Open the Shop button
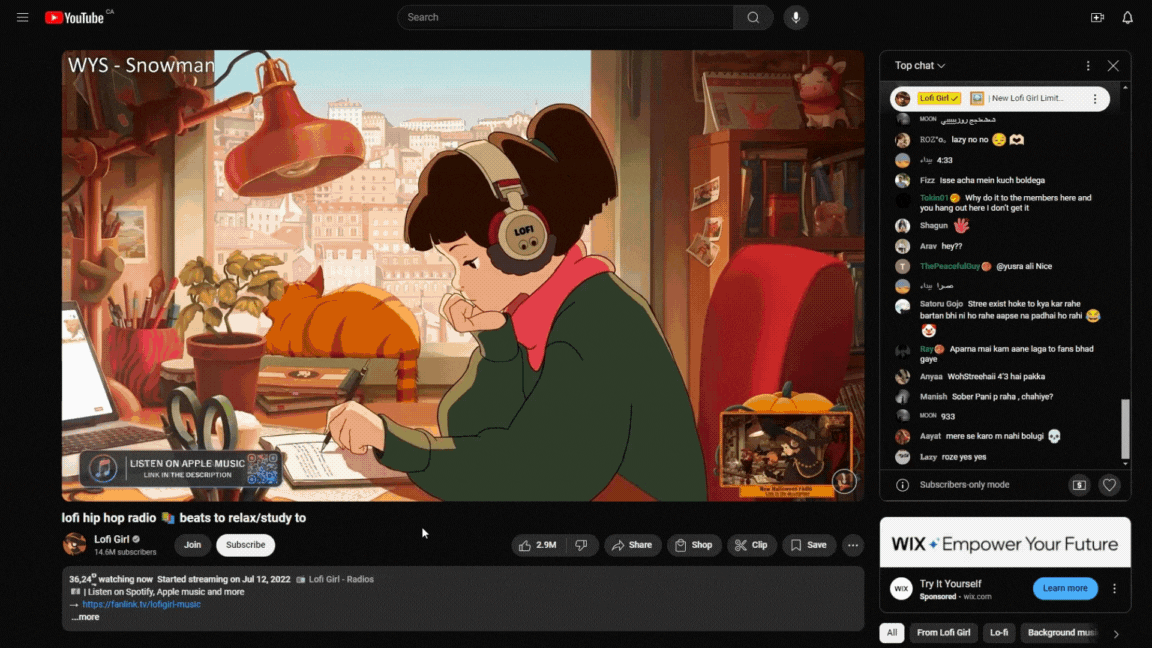Screen dimensions: 1152x648 coord(694,545)
